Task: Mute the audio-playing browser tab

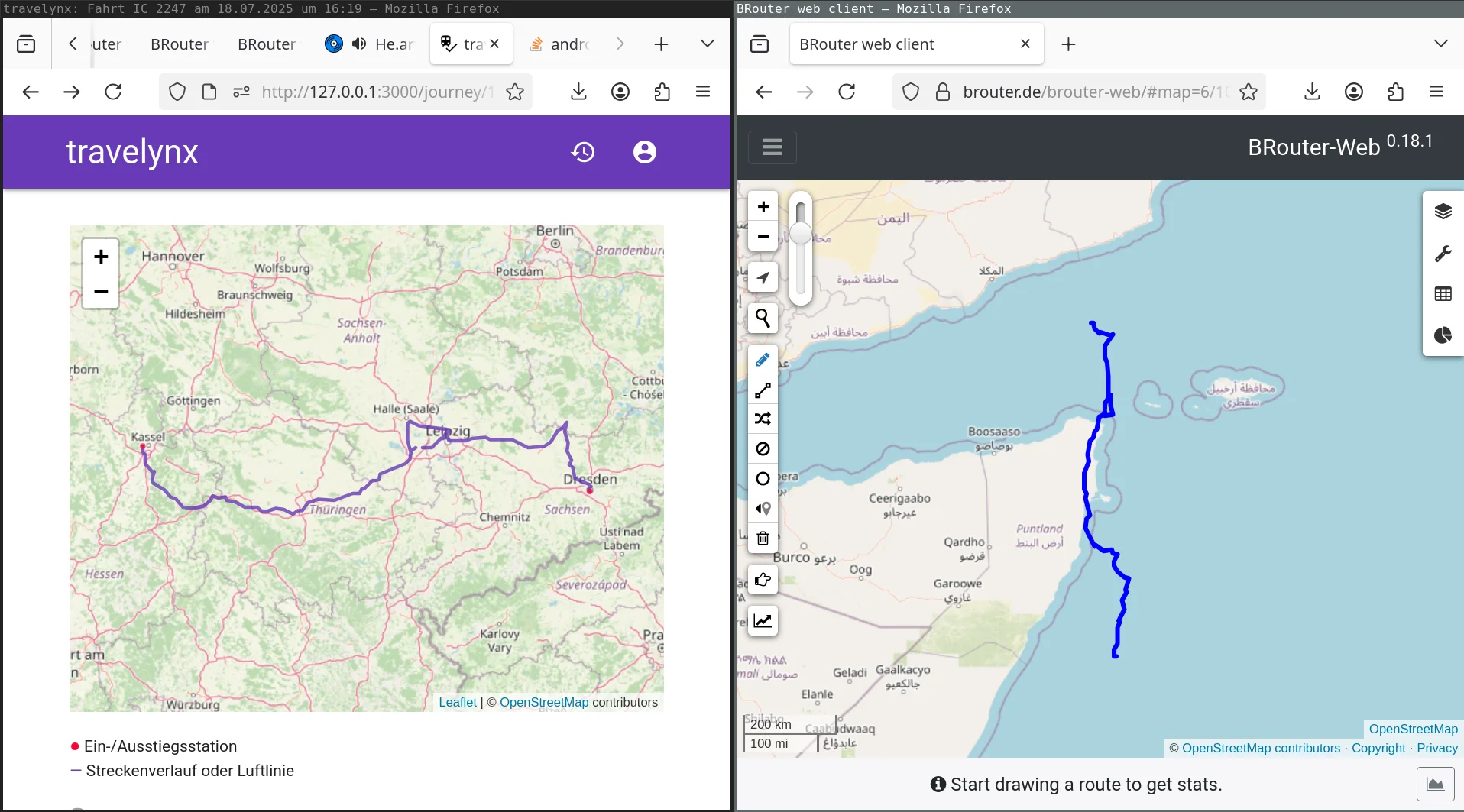Action: click(x=359, y=44)
